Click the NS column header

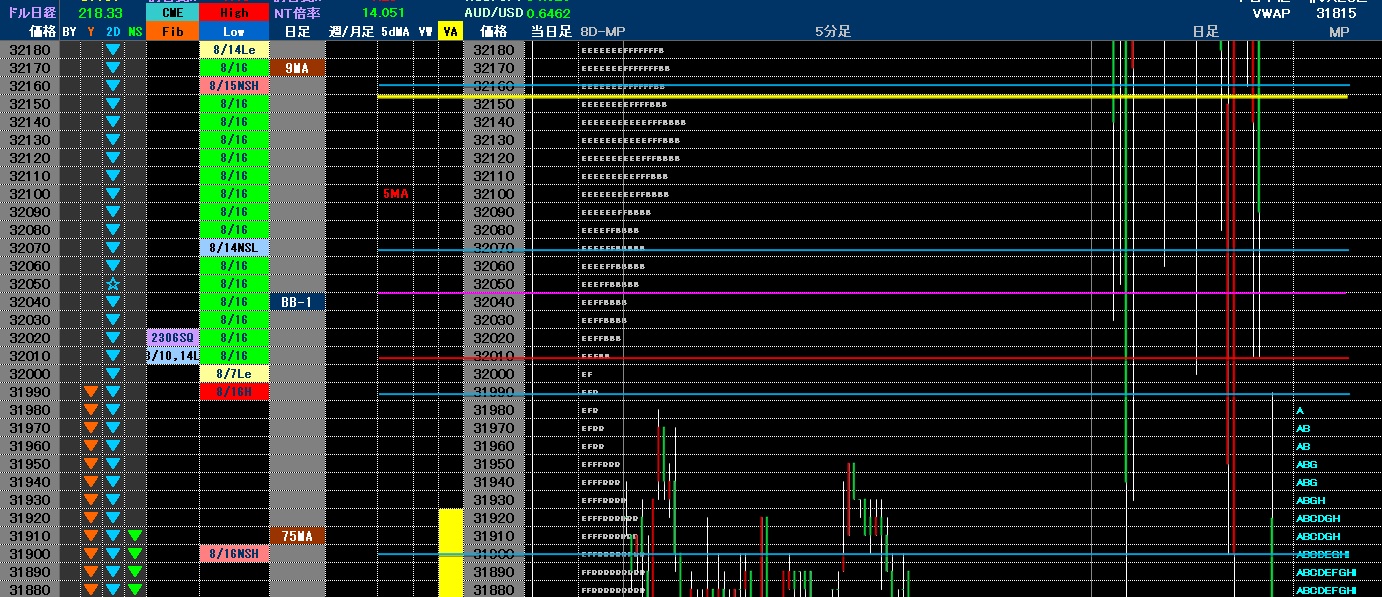click(x=135, y=32)
